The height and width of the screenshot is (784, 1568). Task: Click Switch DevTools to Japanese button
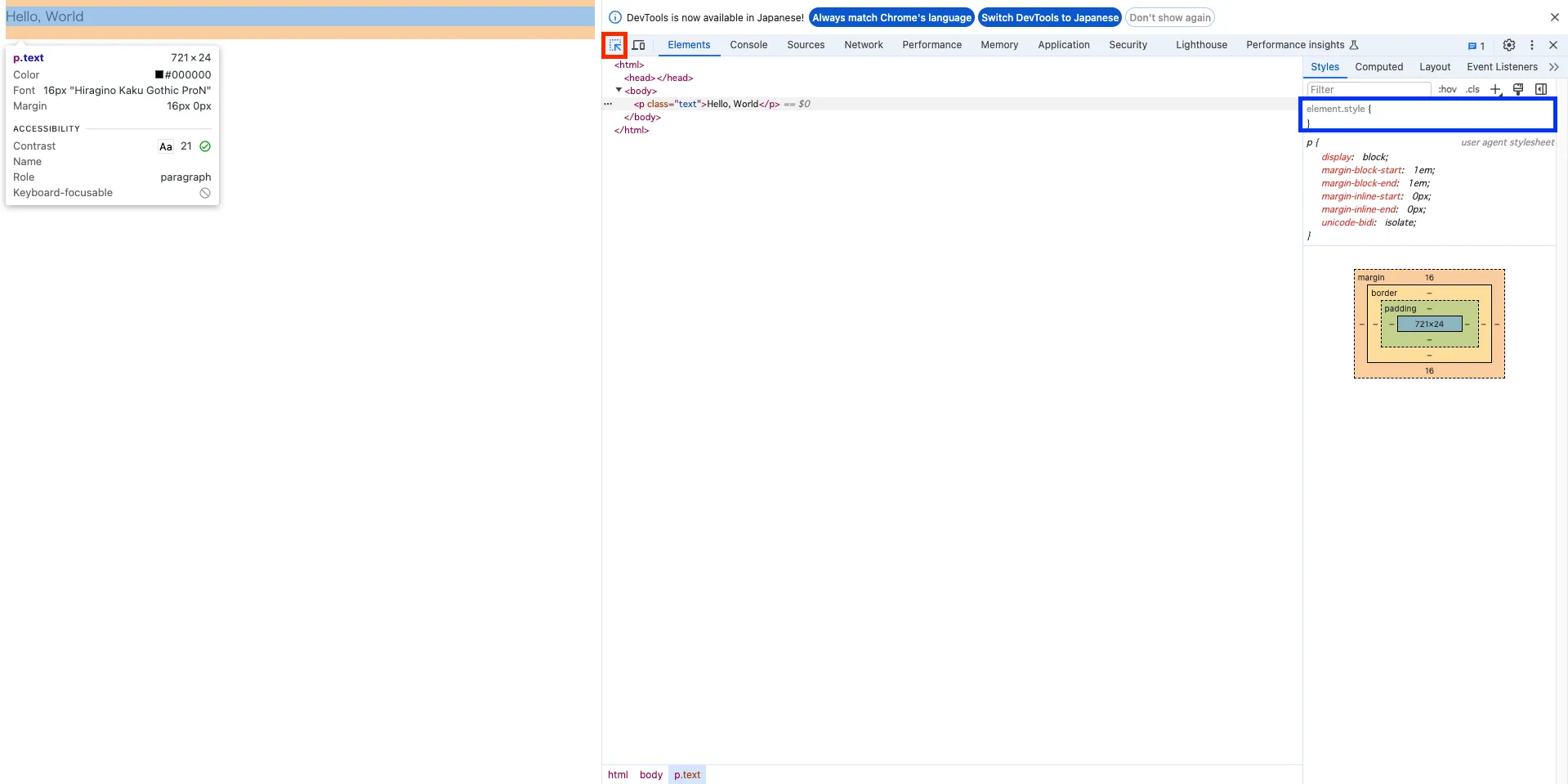click(1049, 17)
